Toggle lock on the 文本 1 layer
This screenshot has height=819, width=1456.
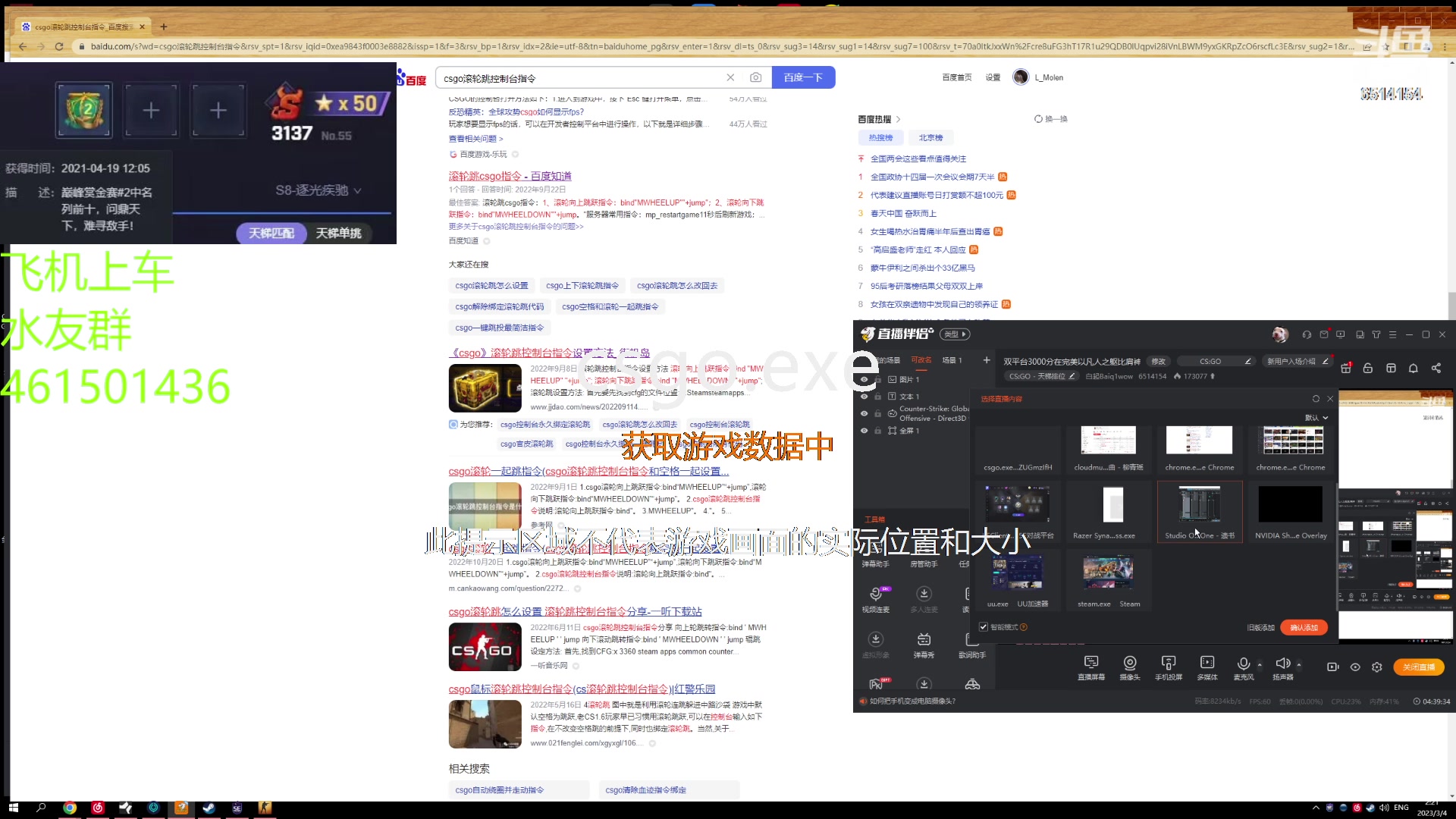pyautogui.click(x=878, y=397)
